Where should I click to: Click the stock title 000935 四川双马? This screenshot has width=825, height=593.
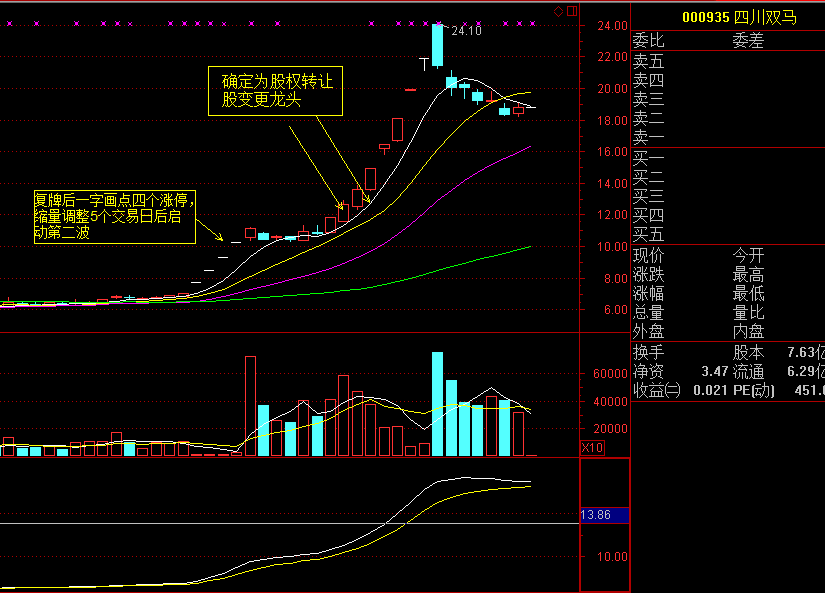click(739, 17)
